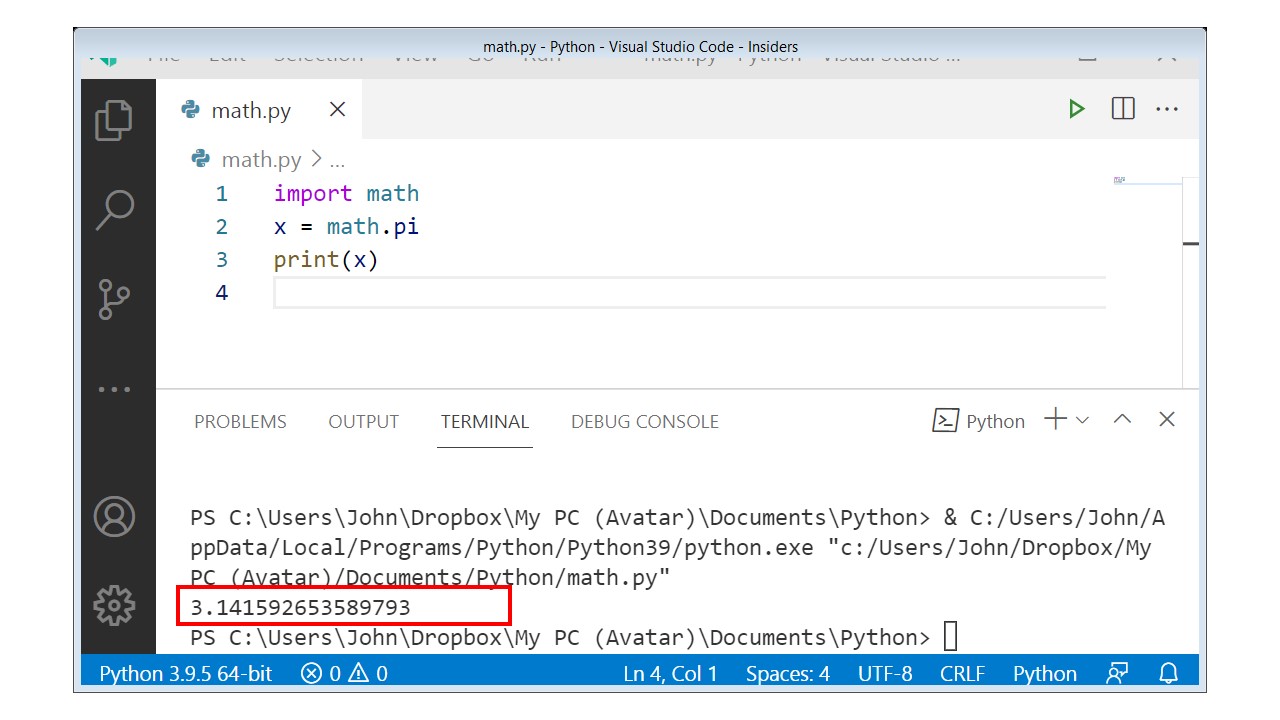Image resolution: width=1280 pixels, height=720 pixels.
Task: Kill the active terminal
Action: (1166, 420)
